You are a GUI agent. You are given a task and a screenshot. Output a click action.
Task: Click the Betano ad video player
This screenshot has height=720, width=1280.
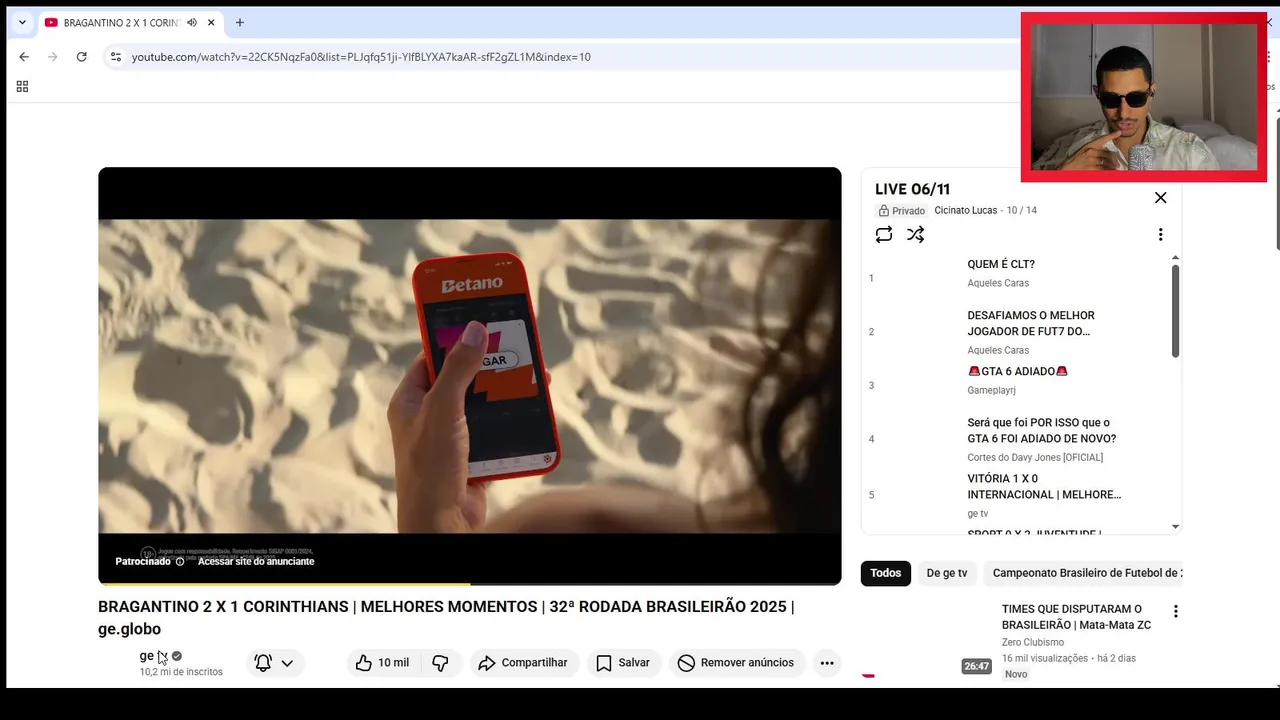(470, 375)
